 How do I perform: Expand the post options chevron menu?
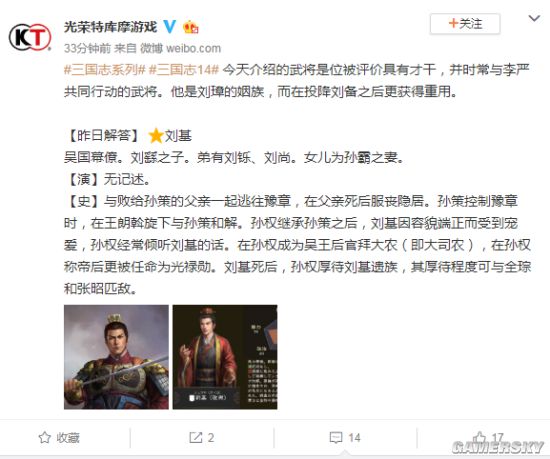tap(534, 18)
